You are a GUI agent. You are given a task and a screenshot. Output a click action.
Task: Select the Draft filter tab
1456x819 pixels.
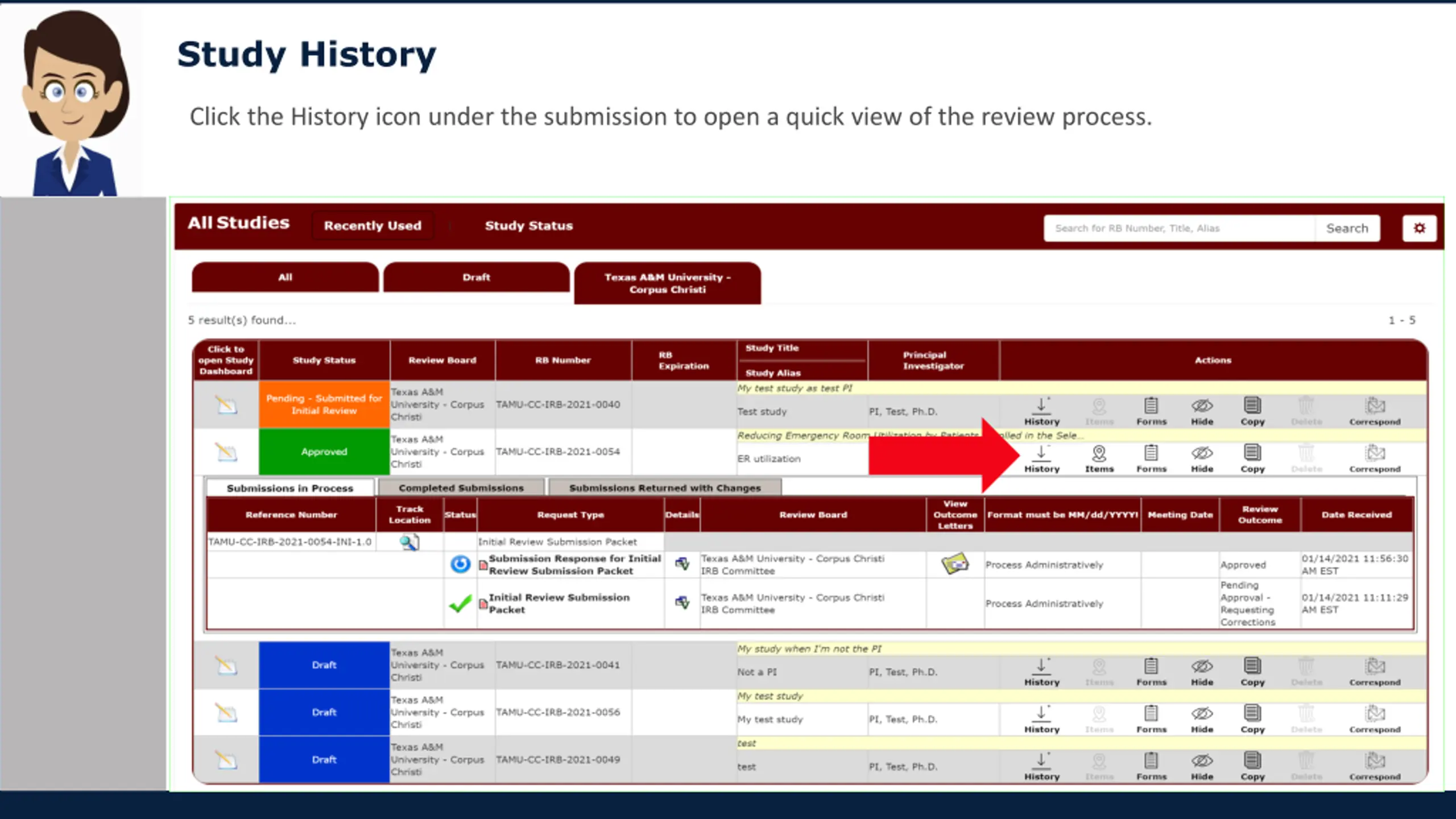476,277
